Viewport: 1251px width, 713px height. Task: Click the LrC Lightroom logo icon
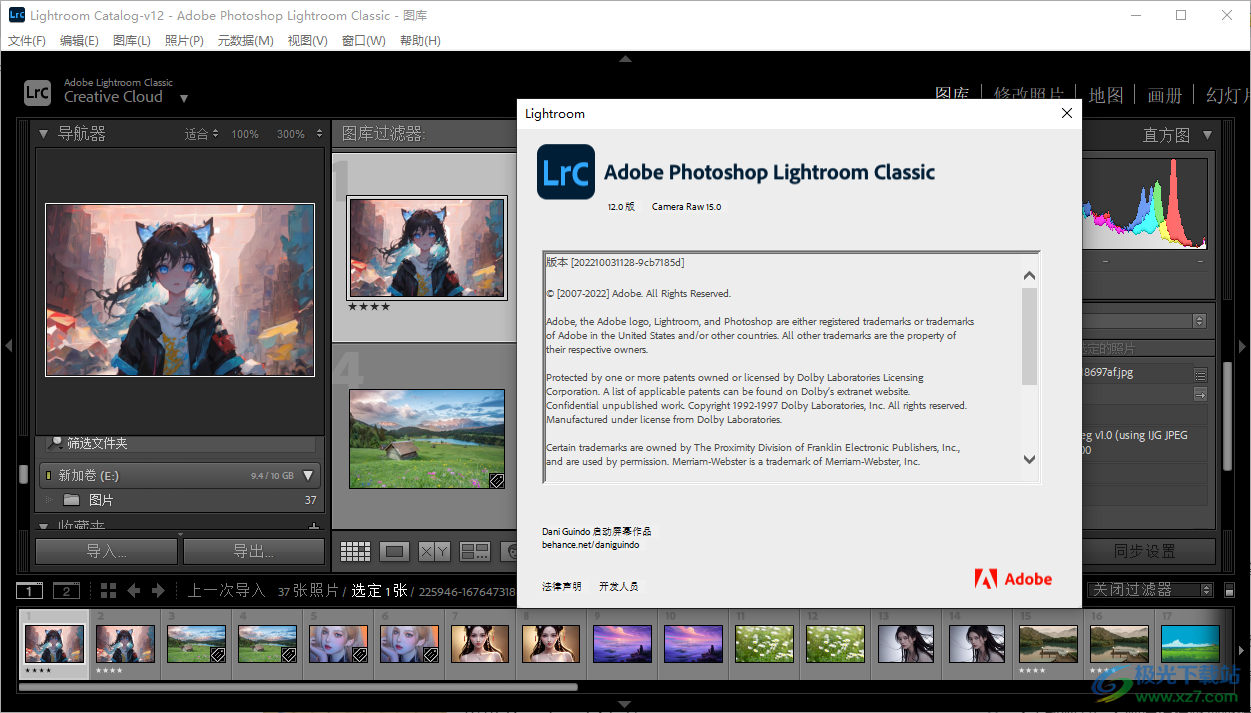pos(37,92)
